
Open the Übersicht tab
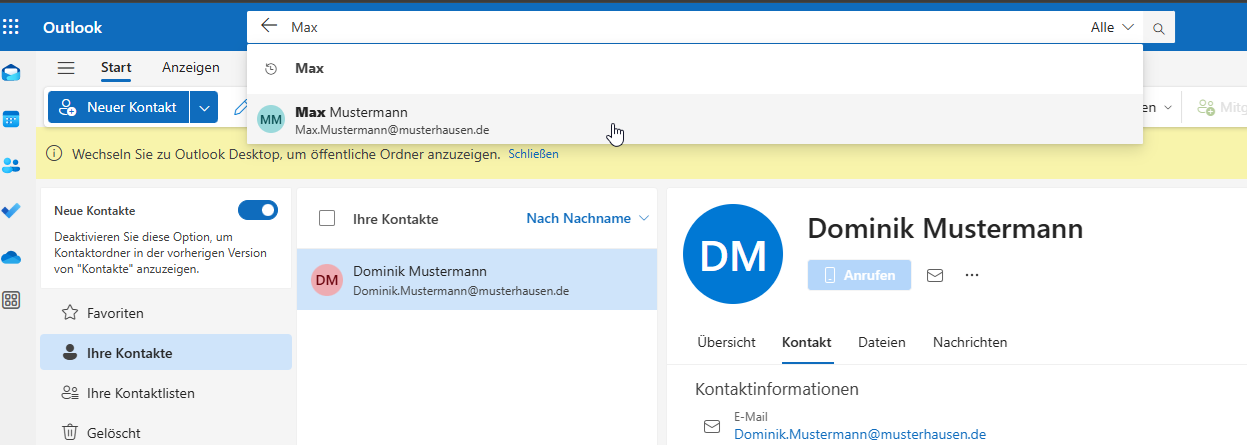pyautogui.click(x=726, y=342)
